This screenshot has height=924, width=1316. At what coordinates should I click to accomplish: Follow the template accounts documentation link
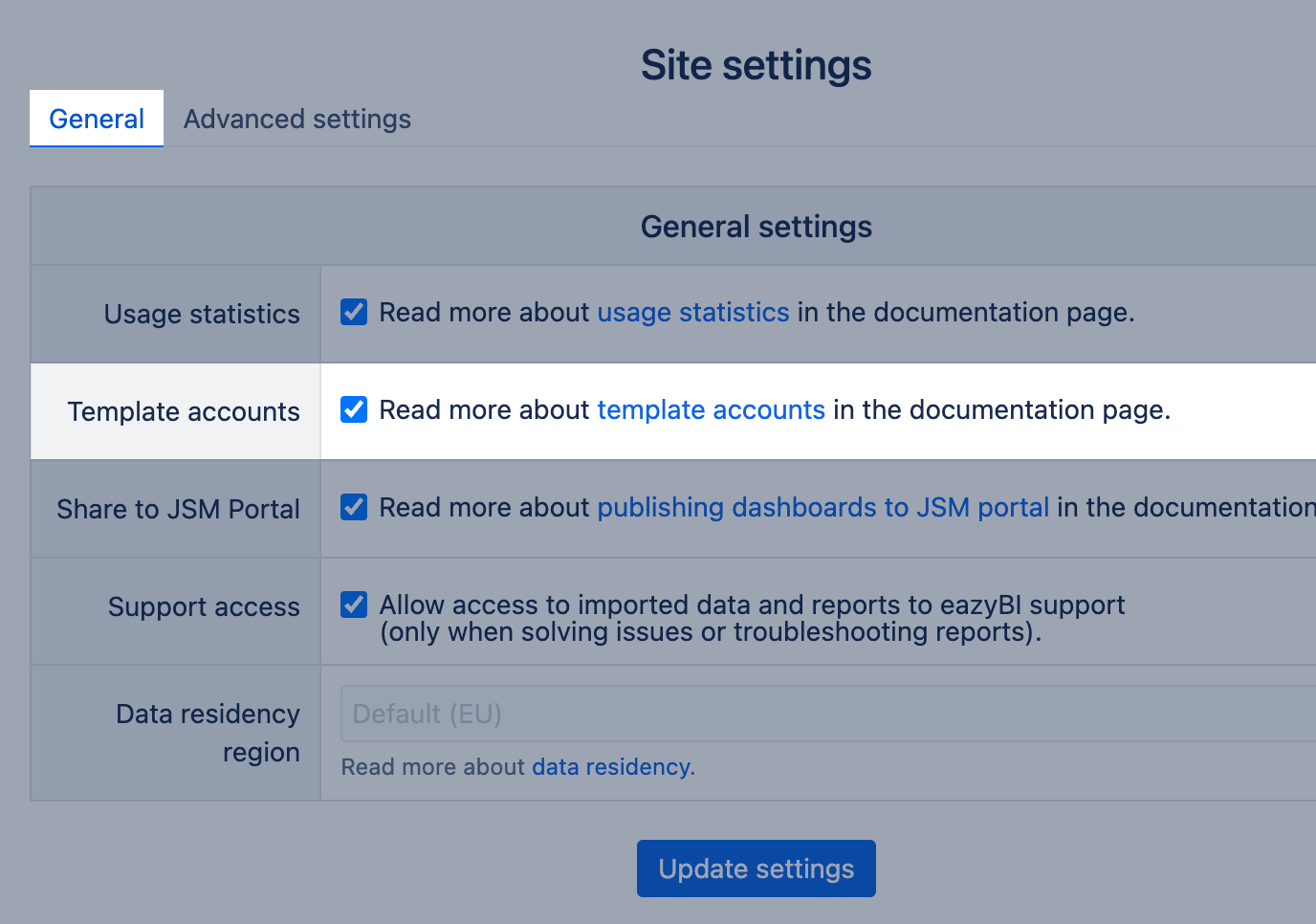(711, 410)
